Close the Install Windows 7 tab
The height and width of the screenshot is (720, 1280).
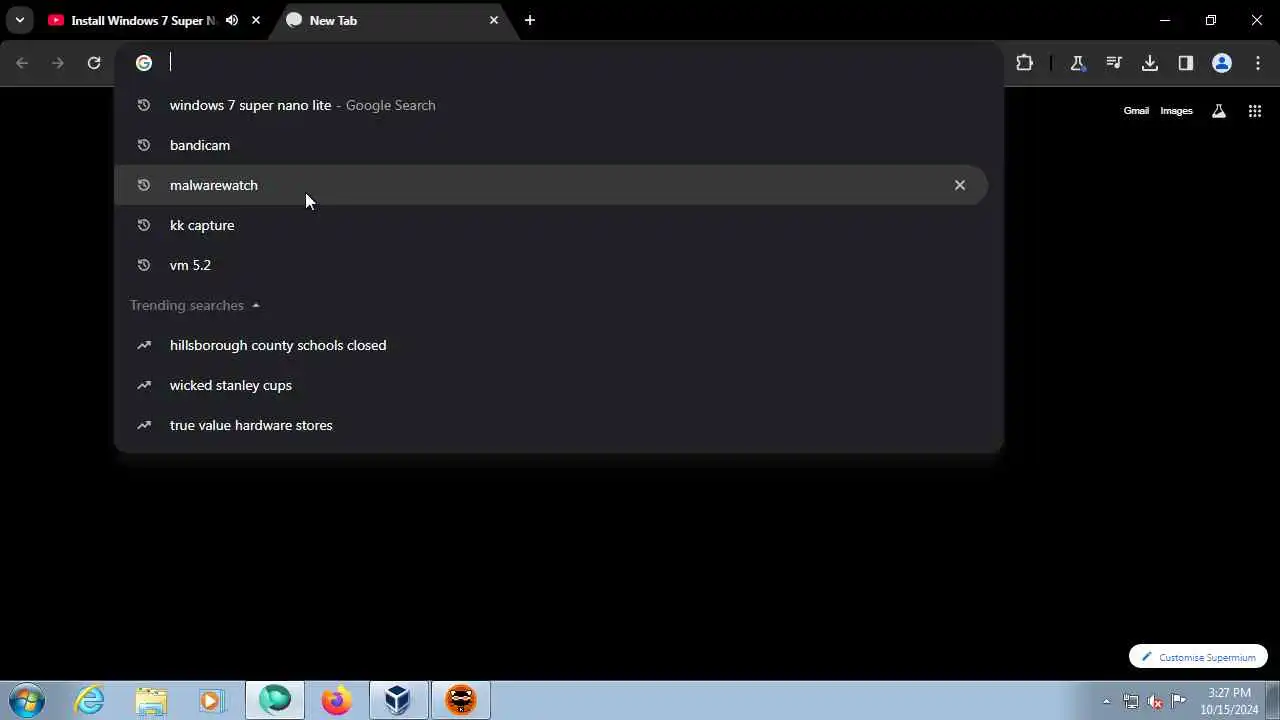pos(256,20)
